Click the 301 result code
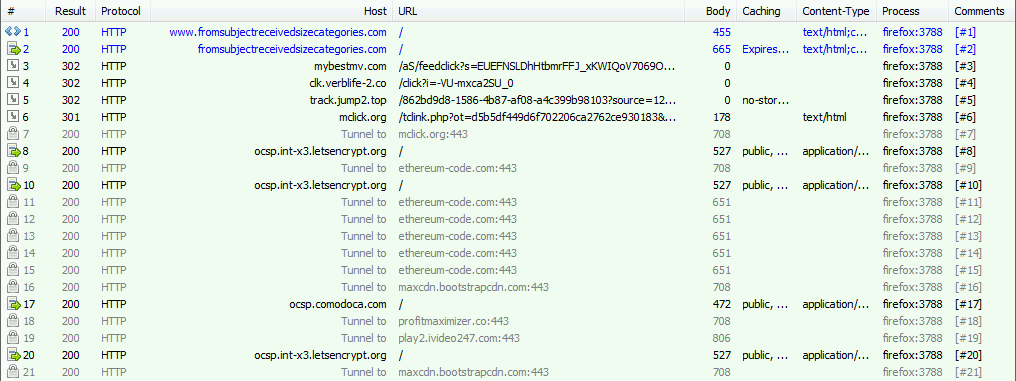 [x=71, y=117]
